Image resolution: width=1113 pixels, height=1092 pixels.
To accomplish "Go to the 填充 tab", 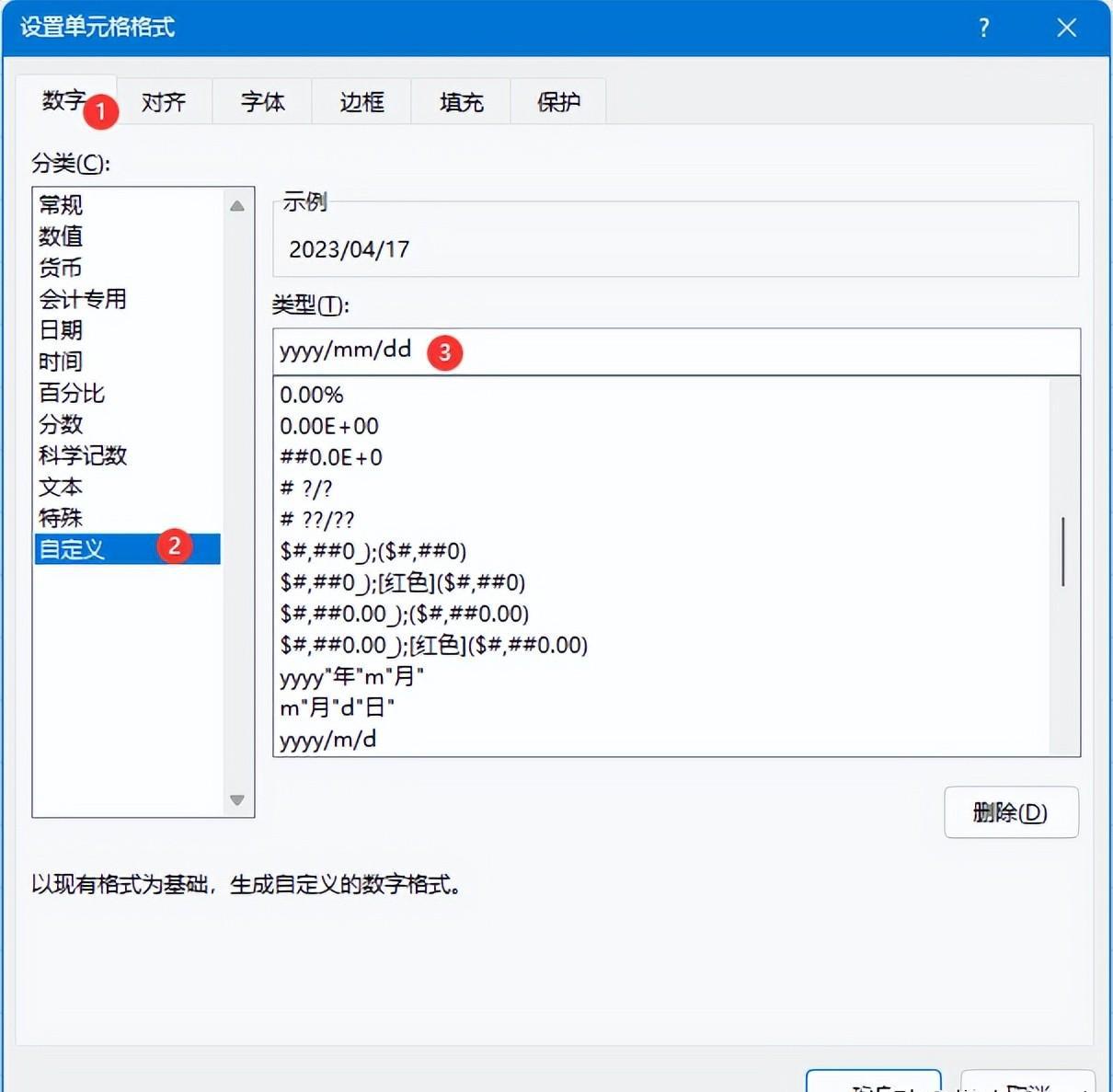I will click(x=461, y=101).
